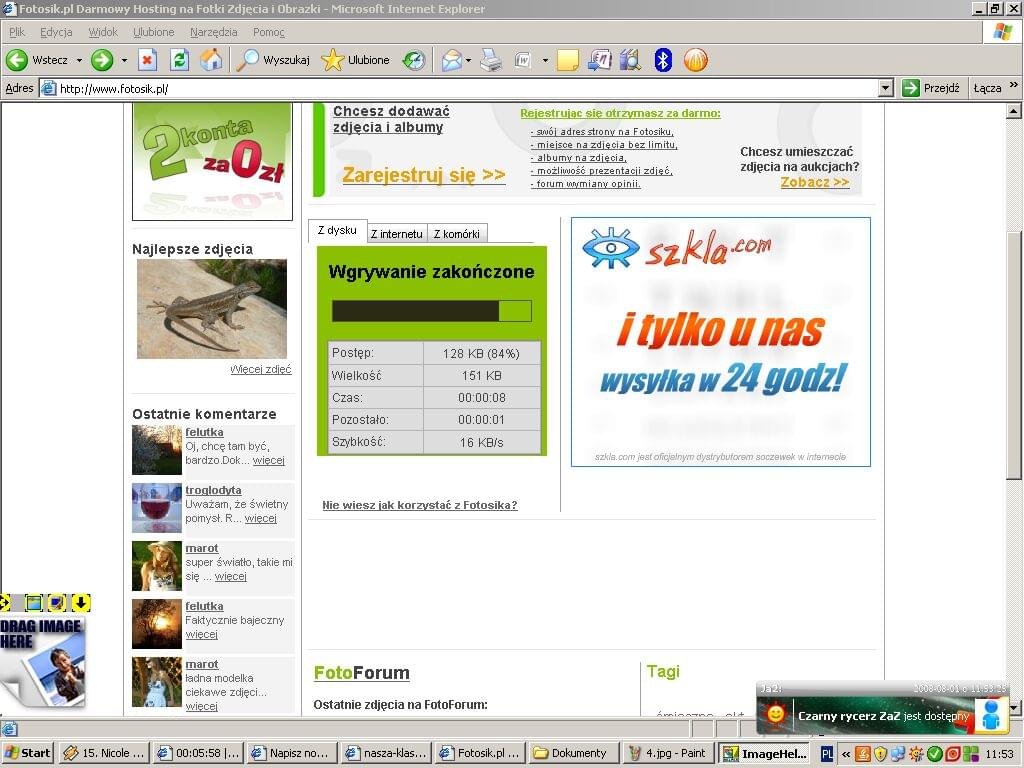Switch to the Z internetu tab

pyautogui.click(x=396, y=234)
